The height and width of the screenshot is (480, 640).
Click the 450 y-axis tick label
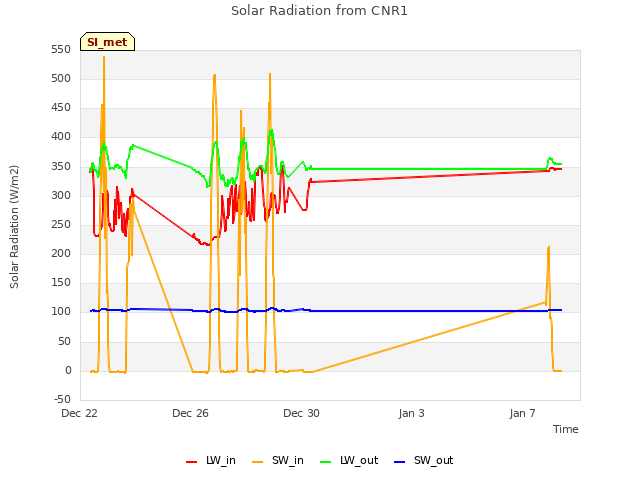[x=61, y=108]
